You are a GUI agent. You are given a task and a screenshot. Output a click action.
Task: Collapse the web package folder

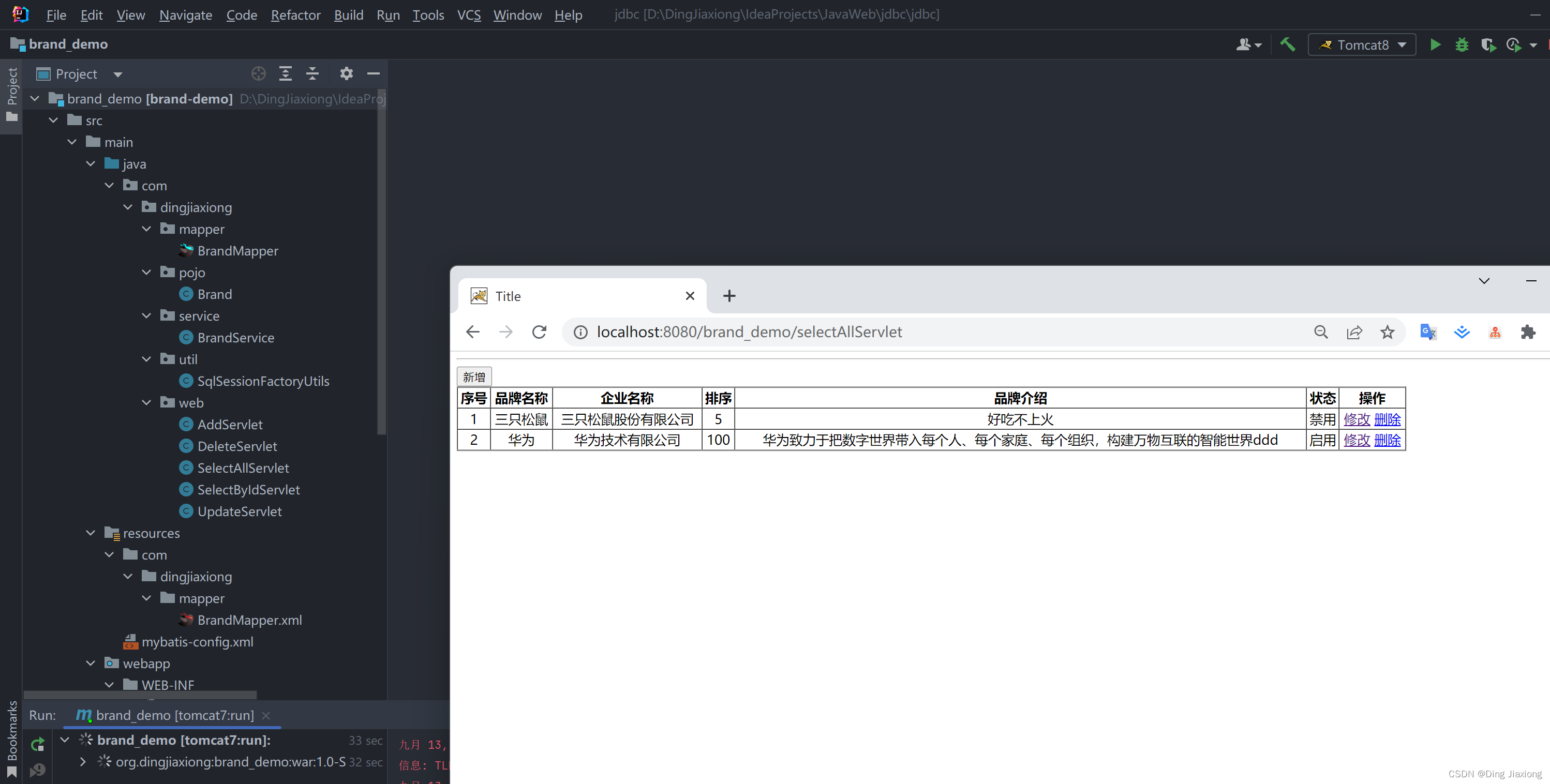pos(146,402)
